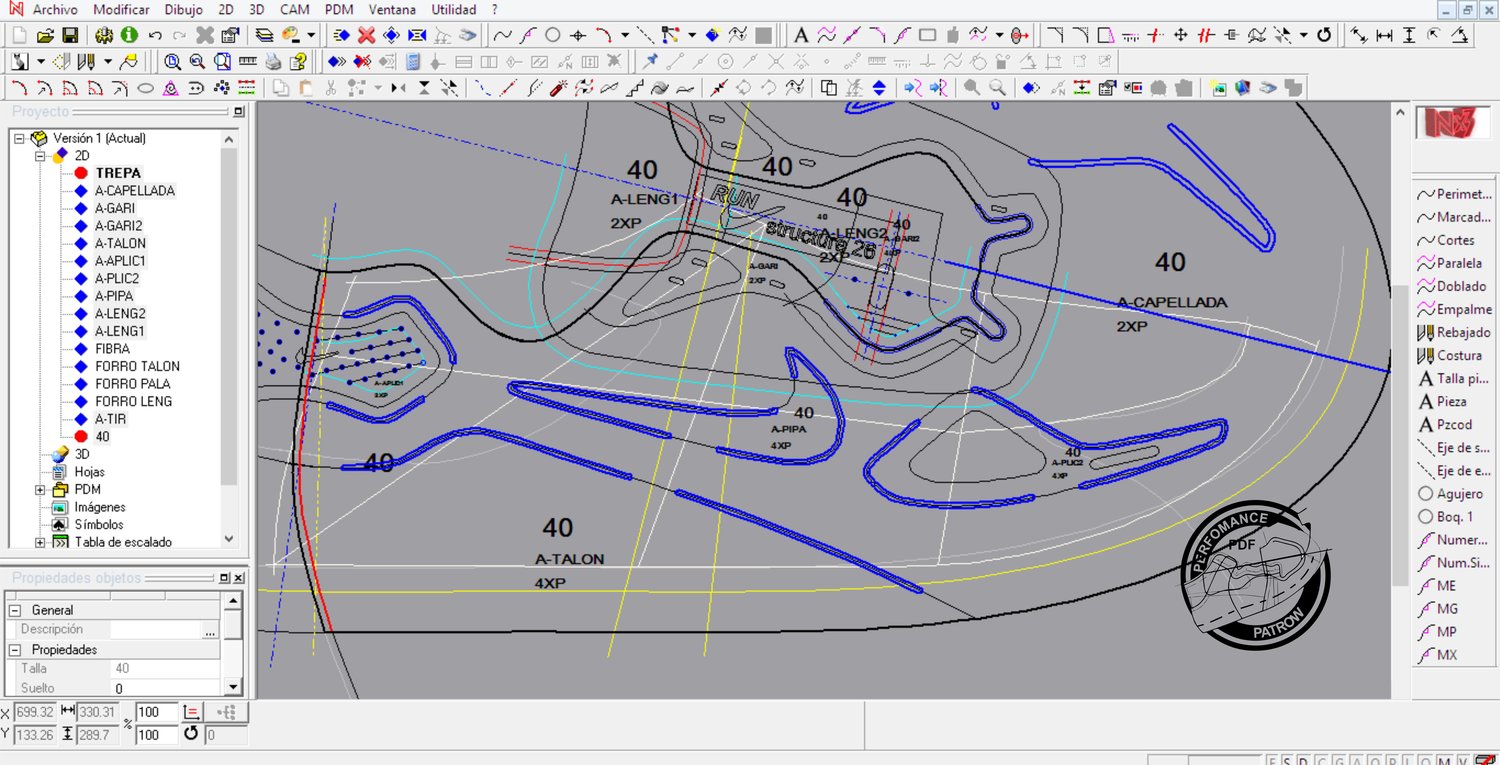Select the FORRO PALA piece in the tree
1500x765 pixels.
(133, 384)
